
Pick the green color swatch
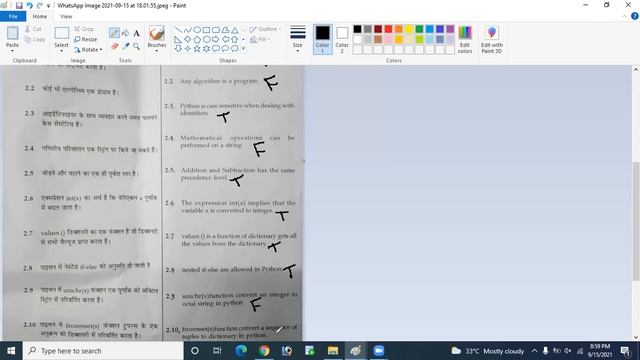point(419,29)
